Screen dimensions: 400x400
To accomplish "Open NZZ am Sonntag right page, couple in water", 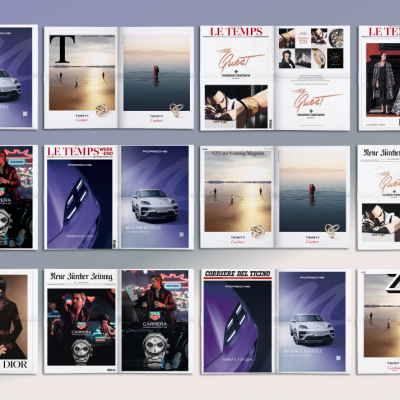I will (x=312, y=197).
